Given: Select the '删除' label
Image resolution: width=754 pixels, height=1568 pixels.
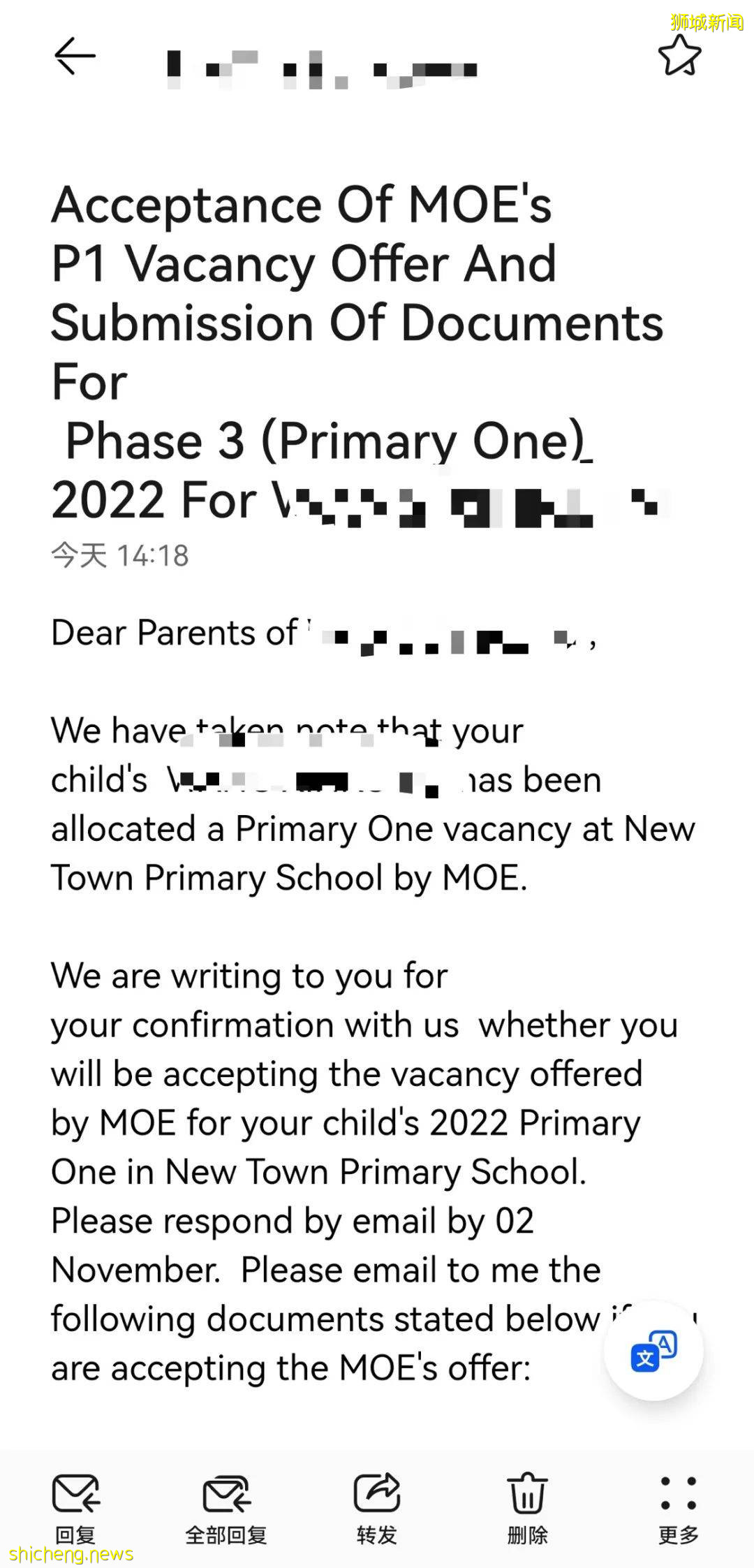Looking at the screenshot, I should [527, 1535].
